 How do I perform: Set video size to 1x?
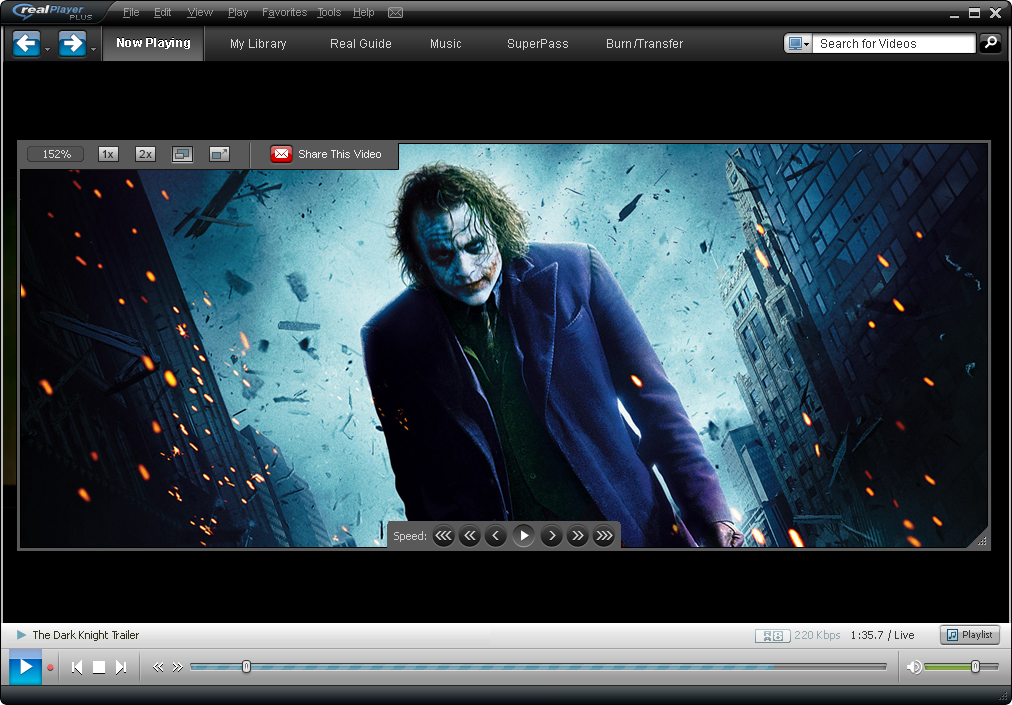pyautogui.click(x=108, y=154)
